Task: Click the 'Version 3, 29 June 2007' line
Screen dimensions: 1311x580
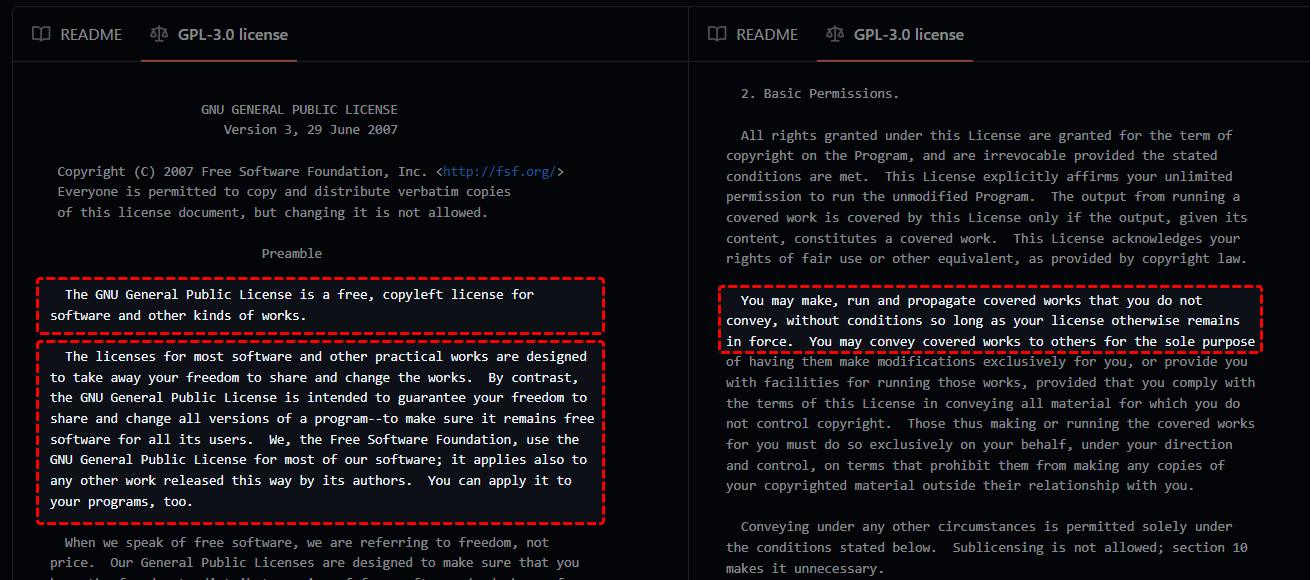Action: coord(311,130)
